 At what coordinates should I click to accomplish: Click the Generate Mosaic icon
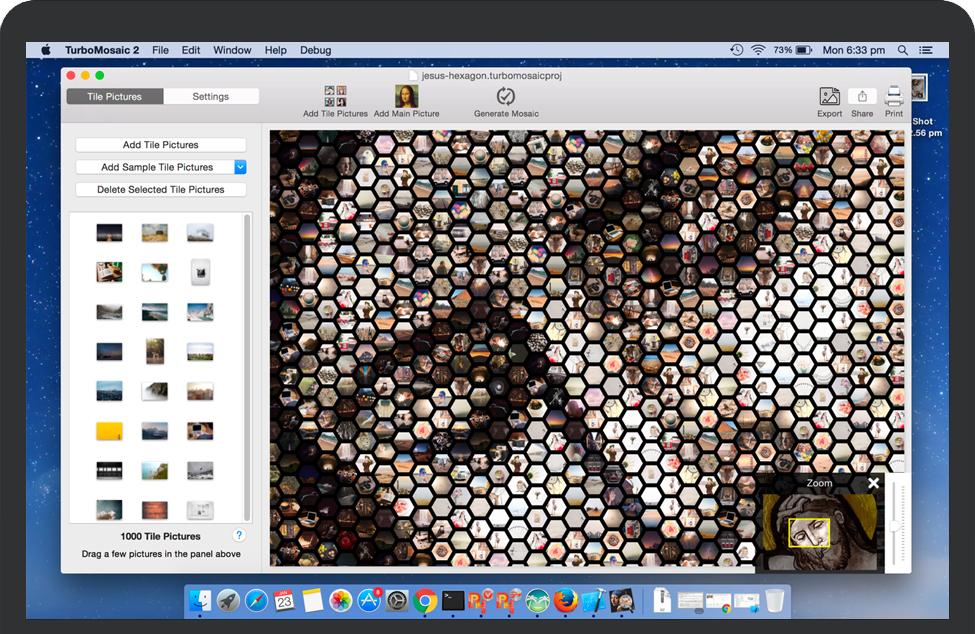506,96
